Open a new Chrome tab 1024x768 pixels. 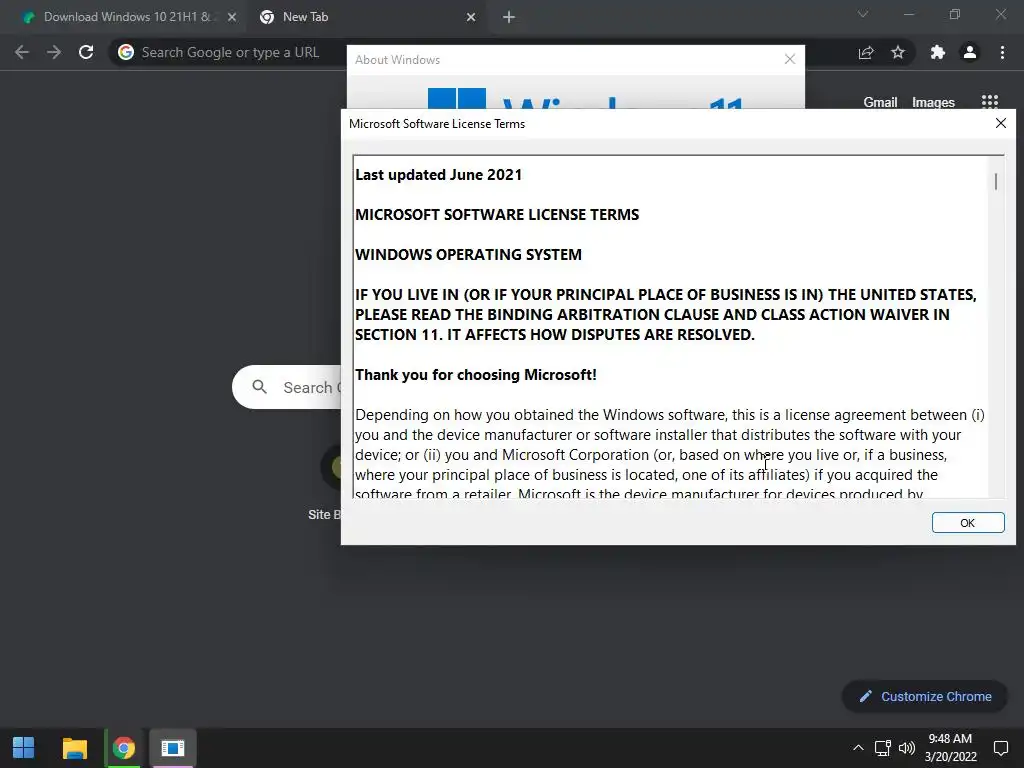[509, 18]
